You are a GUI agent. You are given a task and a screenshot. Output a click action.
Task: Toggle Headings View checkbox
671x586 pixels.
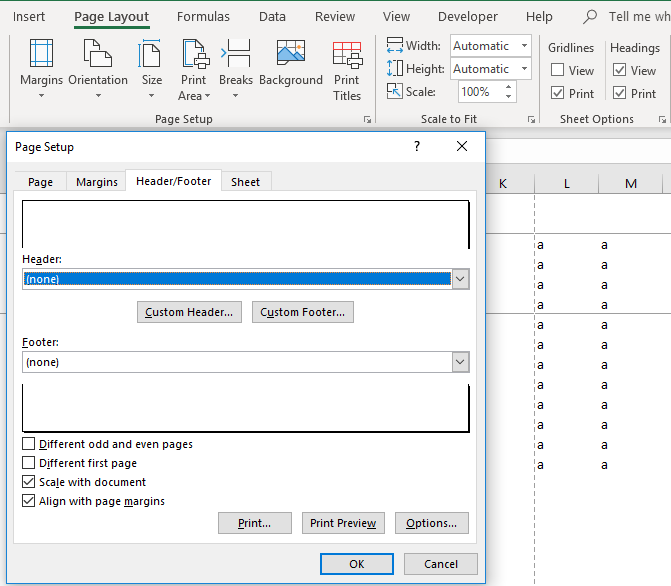619,70
